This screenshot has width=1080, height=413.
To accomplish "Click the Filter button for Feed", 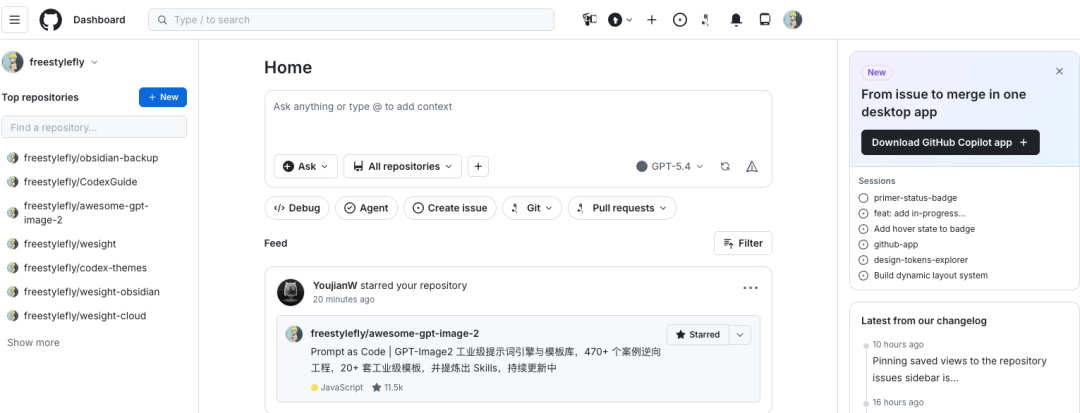I will coord(743,243).
